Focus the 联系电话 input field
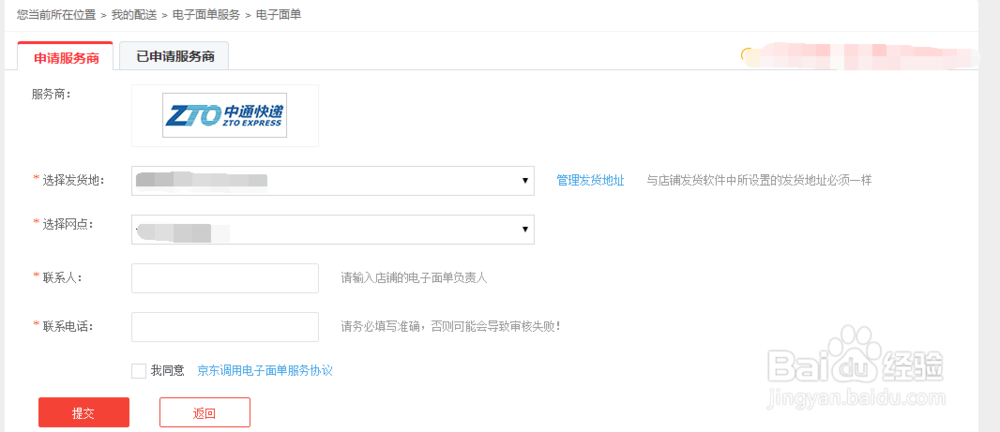The image size is (1000, 432). pos(224,327)
